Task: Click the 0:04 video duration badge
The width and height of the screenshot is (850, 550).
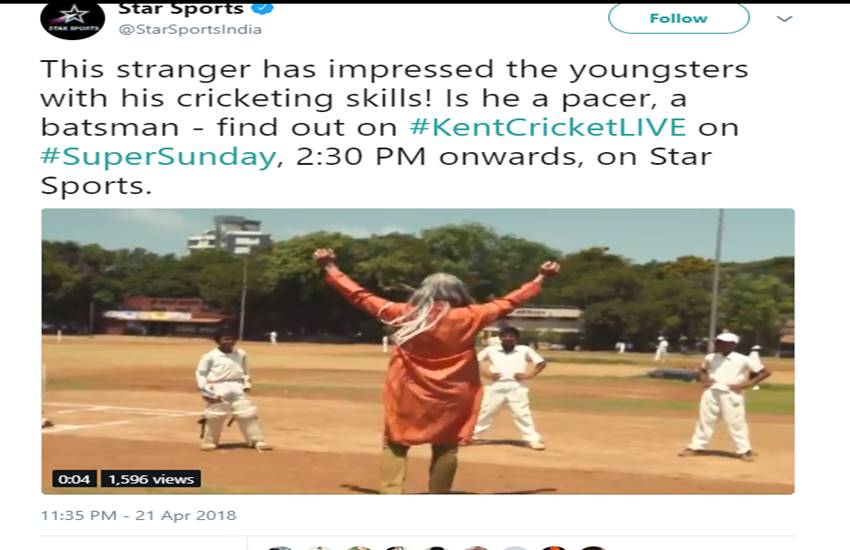Action: (x=74, y=479)
